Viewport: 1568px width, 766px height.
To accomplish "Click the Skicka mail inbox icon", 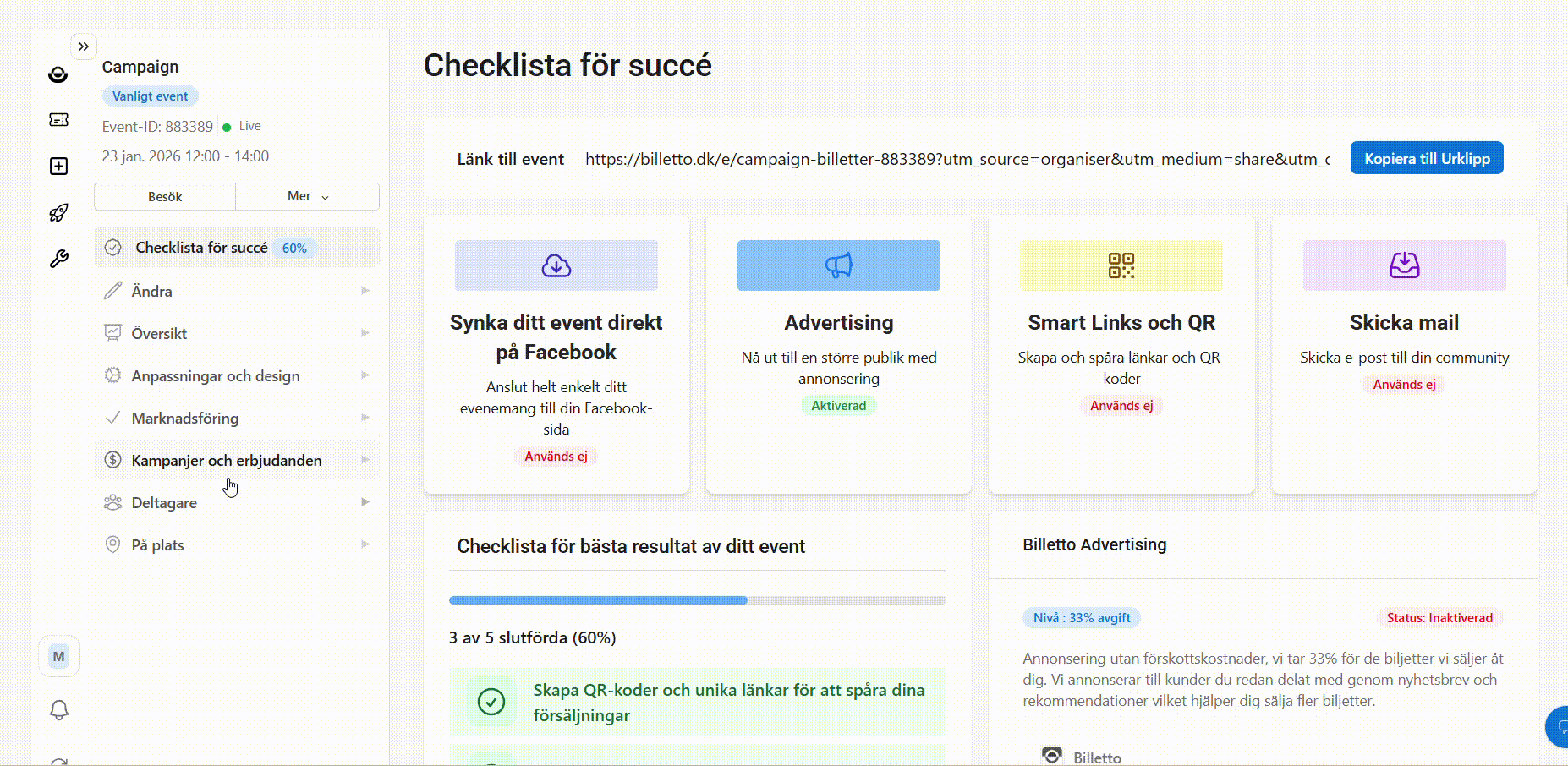I will click(x=1404, y=265).
